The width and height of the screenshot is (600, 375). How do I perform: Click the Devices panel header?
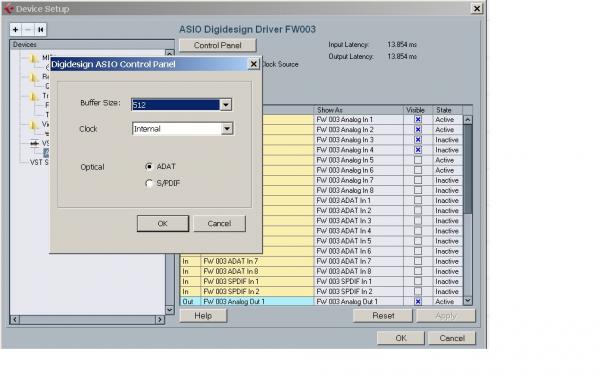coord(92,44)
